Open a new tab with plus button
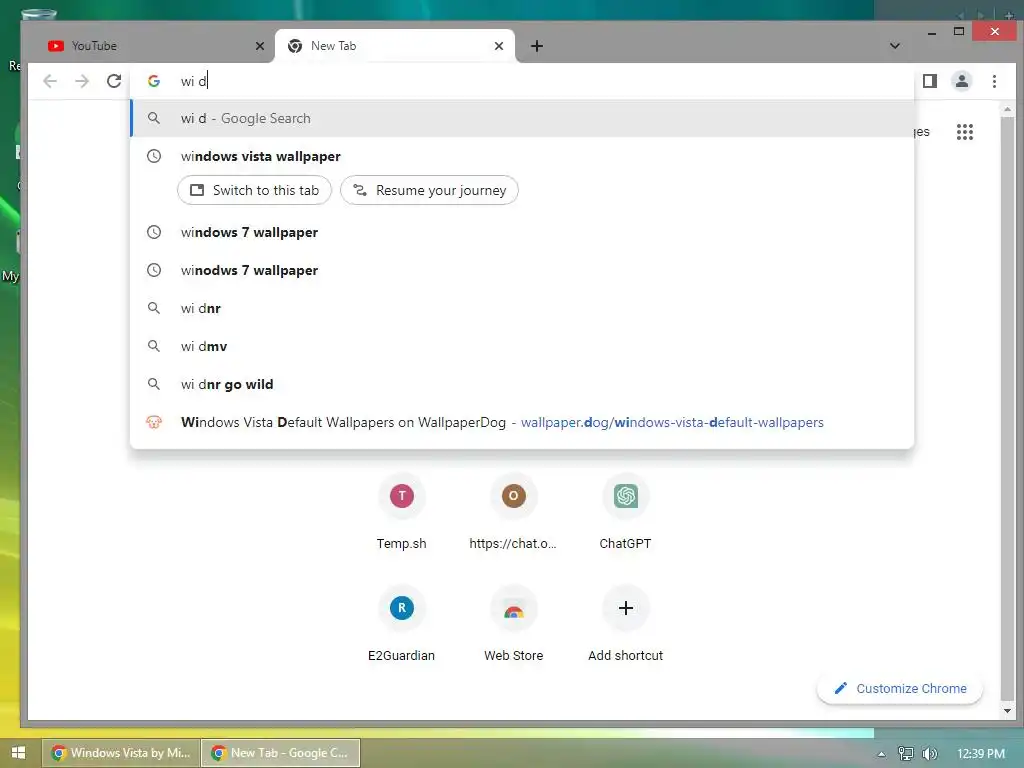Image resolution: width=1024 pixels, height=768 pixels. coord(536,46)
